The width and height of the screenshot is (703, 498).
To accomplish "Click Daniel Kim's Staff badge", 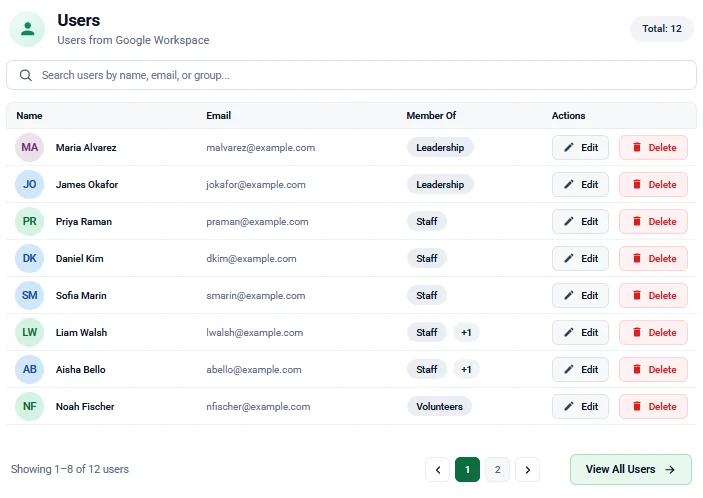I will (426, 259).
